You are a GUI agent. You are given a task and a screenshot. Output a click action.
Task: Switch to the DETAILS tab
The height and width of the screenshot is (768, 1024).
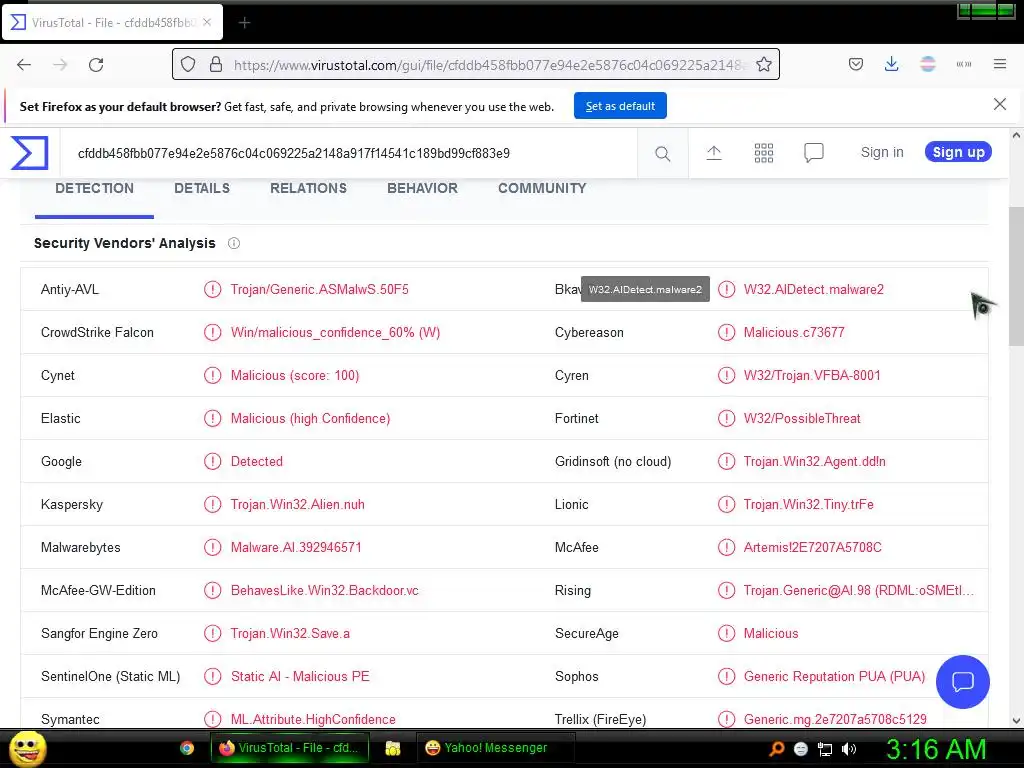click(202, 188)
